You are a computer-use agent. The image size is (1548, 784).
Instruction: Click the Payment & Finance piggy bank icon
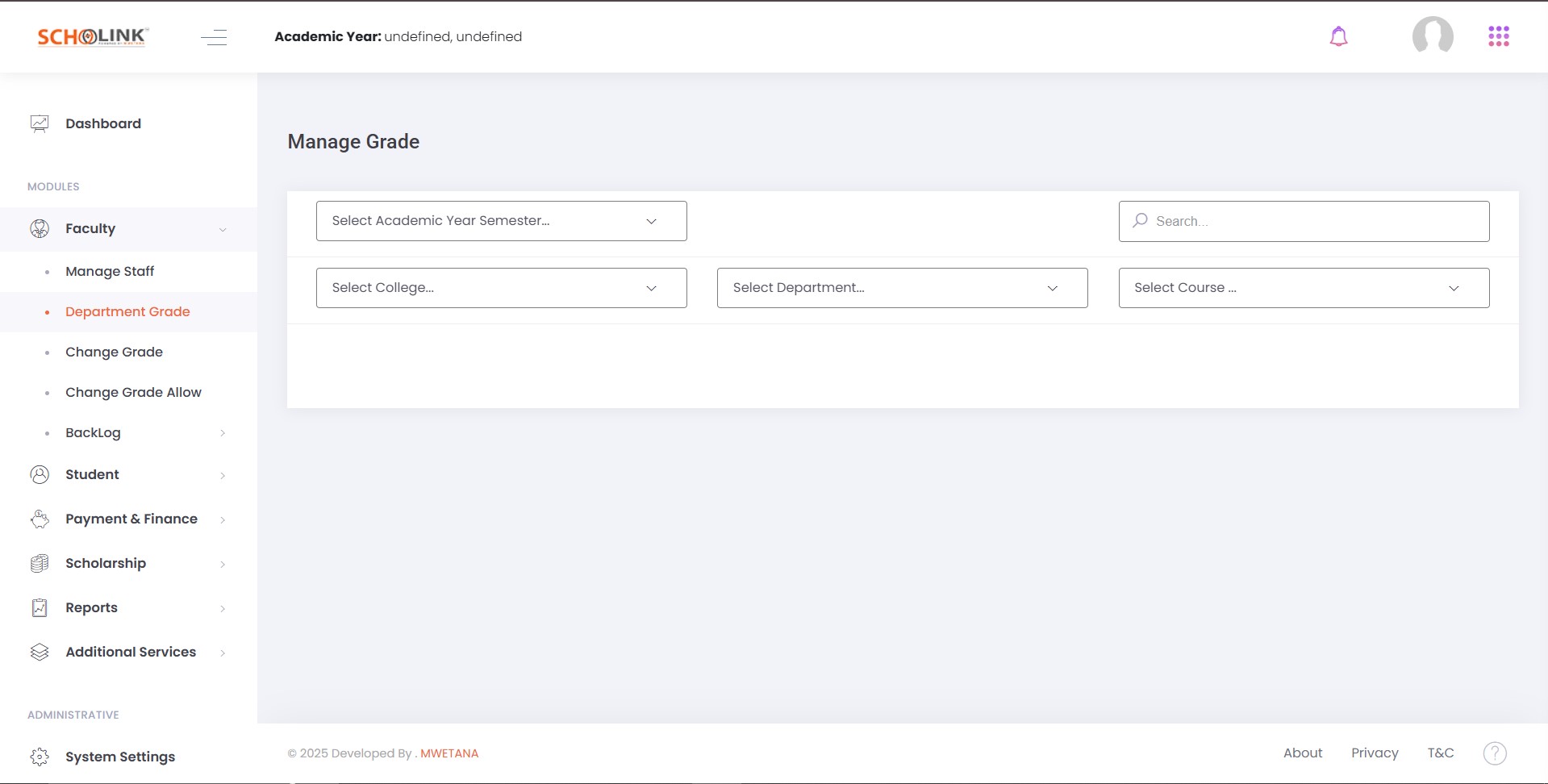click(x=40, y=519)
